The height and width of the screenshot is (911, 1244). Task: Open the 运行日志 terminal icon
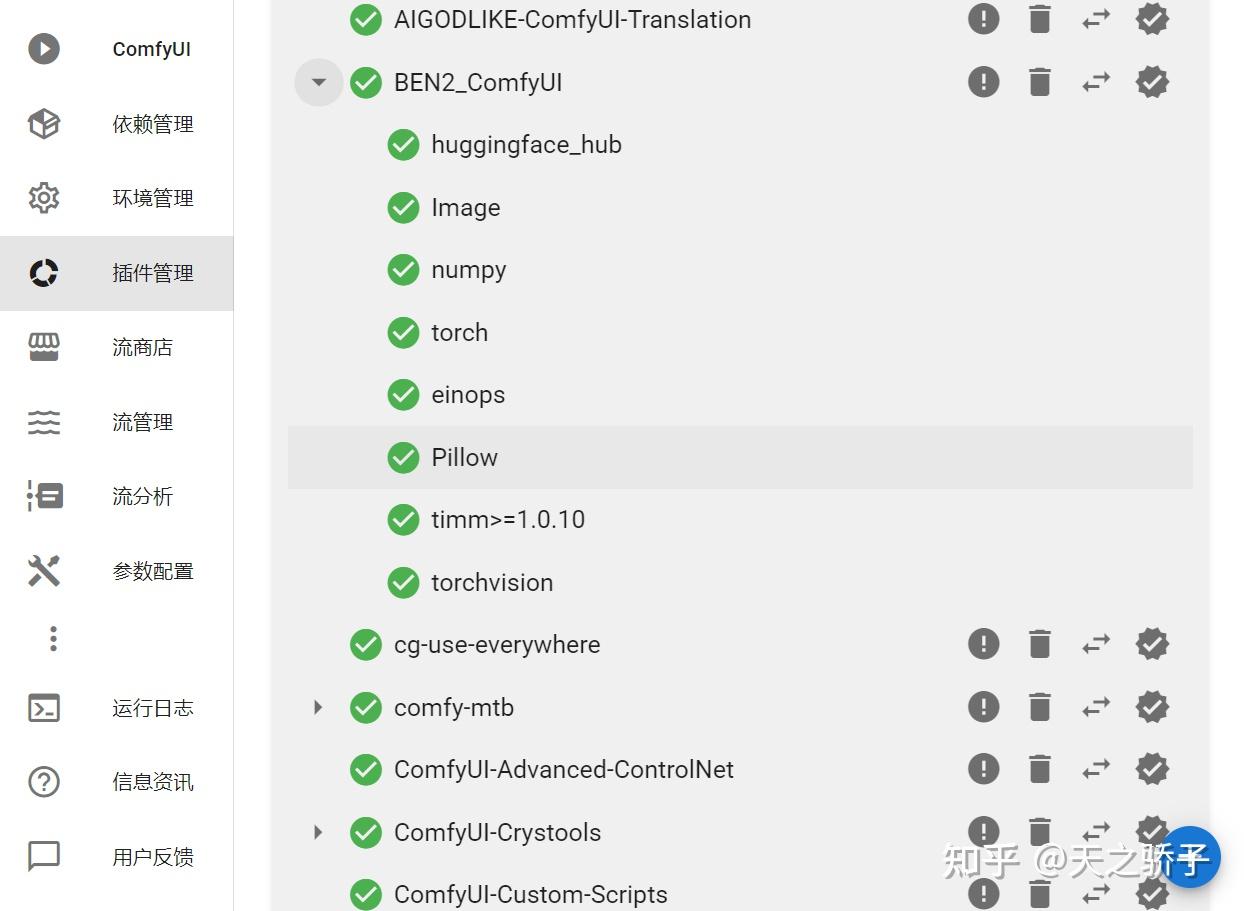point(44,707)
